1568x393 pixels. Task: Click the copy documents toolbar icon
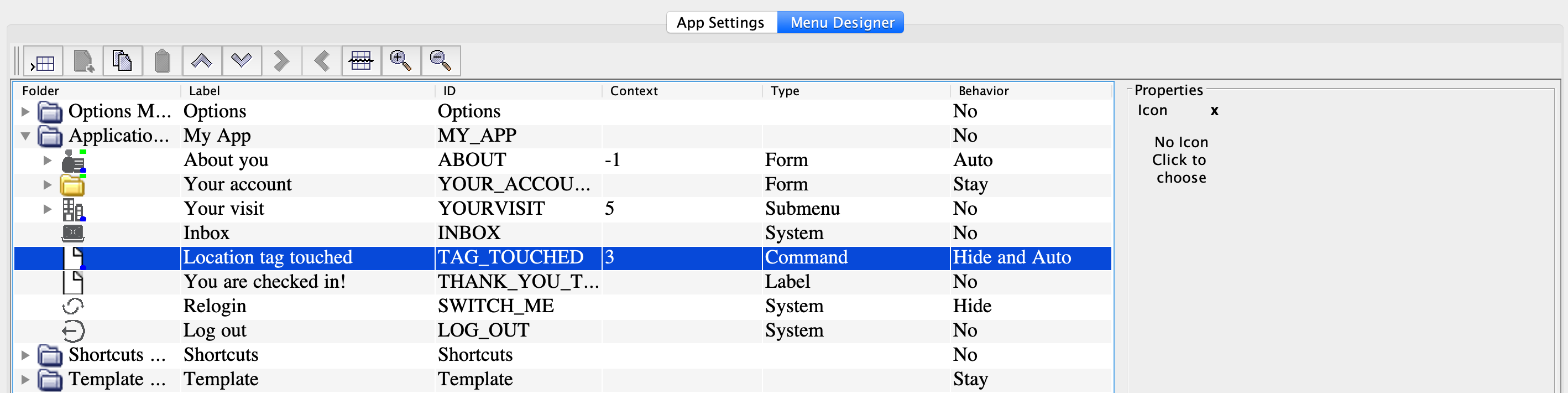[x=122, y=61]
